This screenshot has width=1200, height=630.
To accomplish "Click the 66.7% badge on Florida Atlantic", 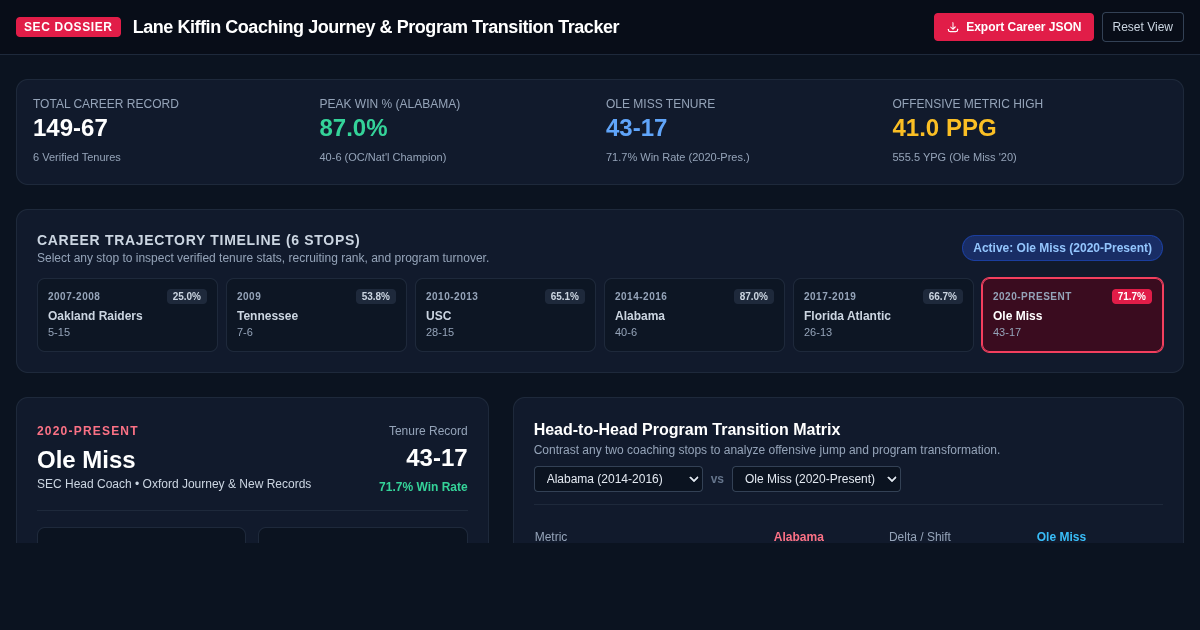I will 943,297.
